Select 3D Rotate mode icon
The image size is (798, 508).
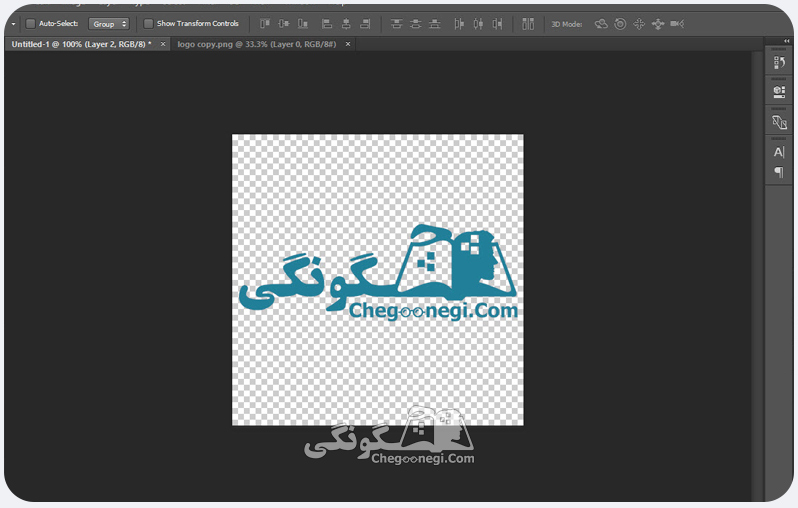pyautogui.click(x=601, y=23)
